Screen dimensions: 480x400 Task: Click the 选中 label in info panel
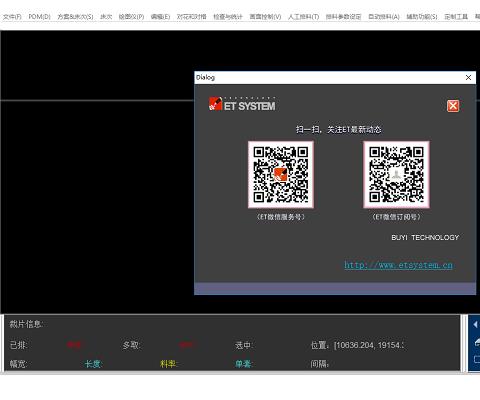click(244, 345)
